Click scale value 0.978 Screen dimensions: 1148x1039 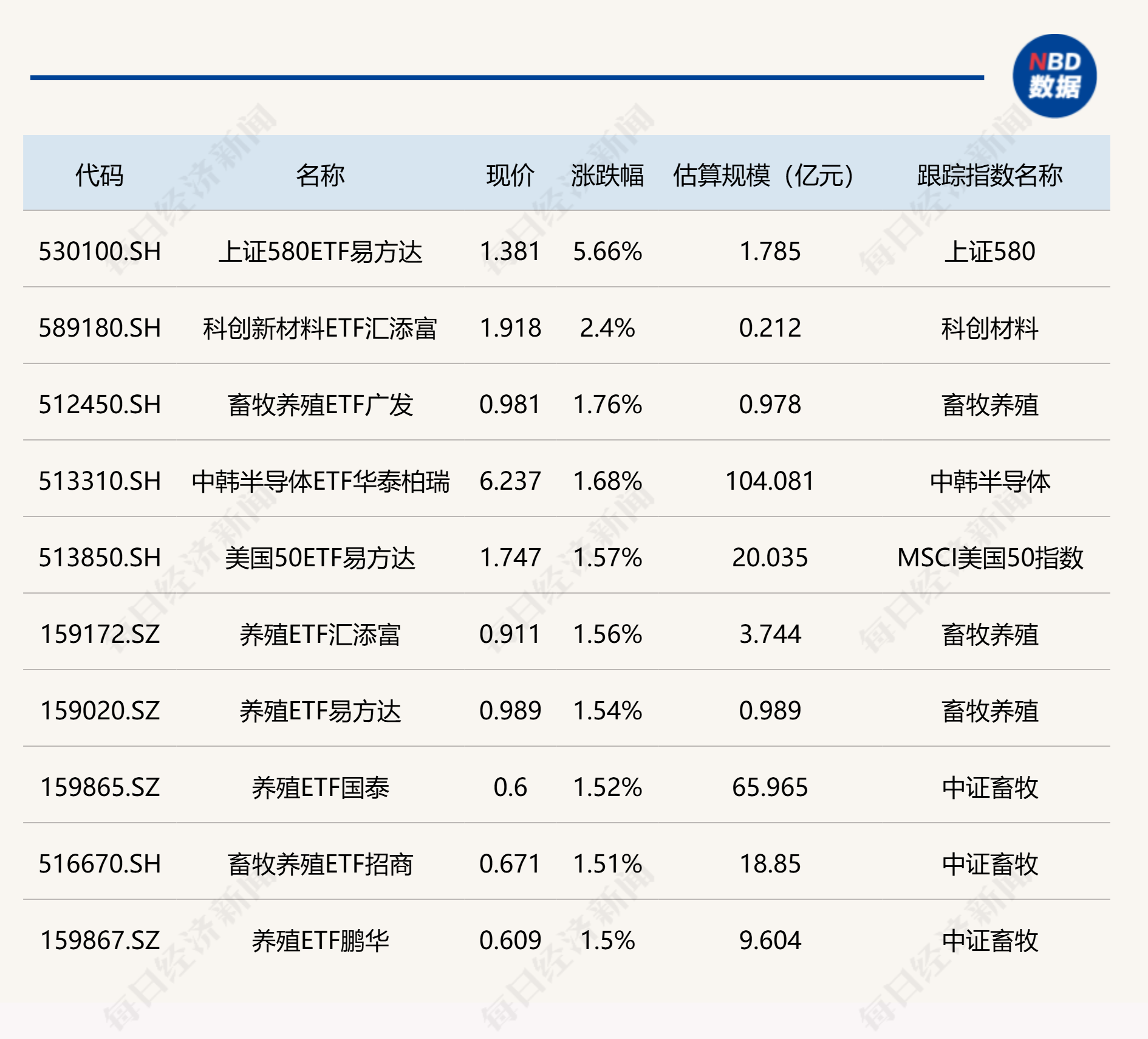click(770, 405)
